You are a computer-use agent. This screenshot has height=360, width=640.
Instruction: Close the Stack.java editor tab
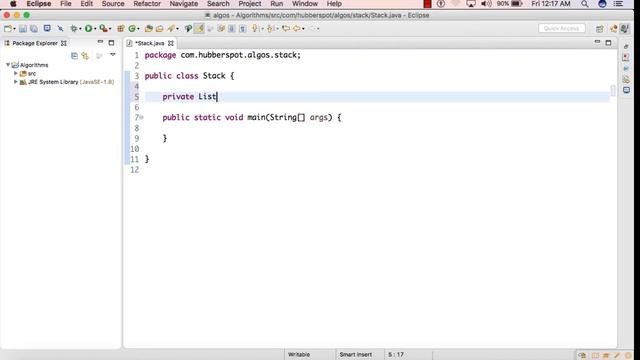[171, 43]
